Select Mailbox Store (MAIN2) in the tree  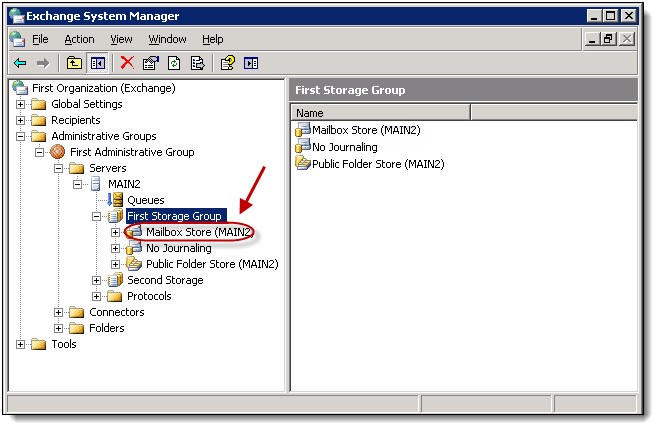[199, 232]
